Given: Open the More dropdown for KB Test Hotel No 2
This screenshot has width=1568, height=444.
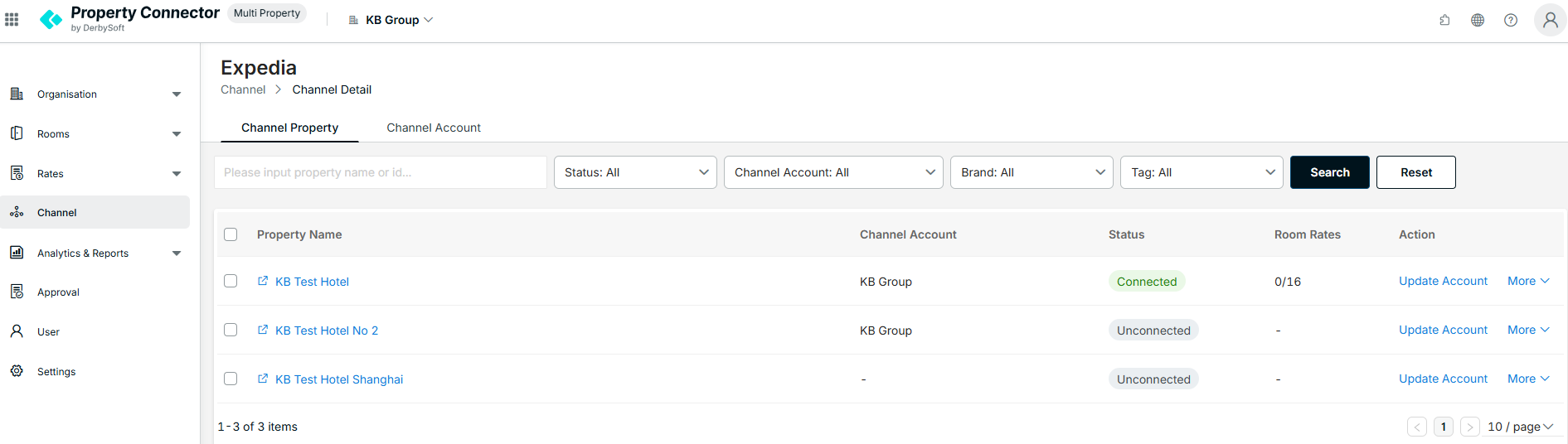Looking at the screenshot, I should pyautogui.click(x=1528, y=330).
